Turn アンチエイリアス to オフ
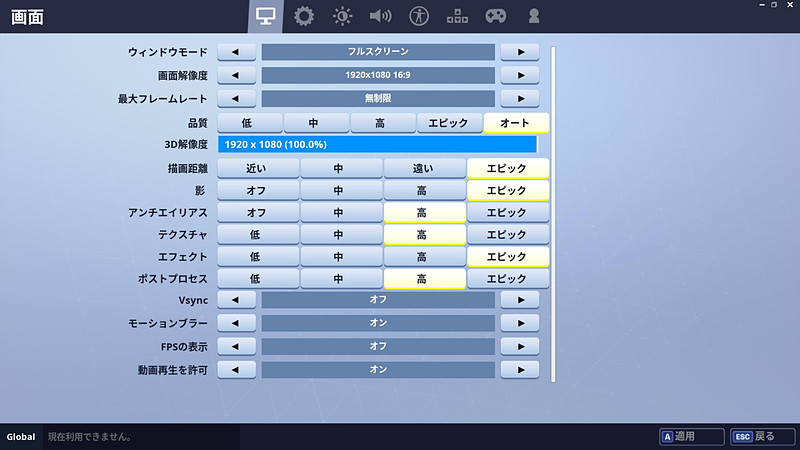Screen dimensions: 800x450 coord(258,213)
